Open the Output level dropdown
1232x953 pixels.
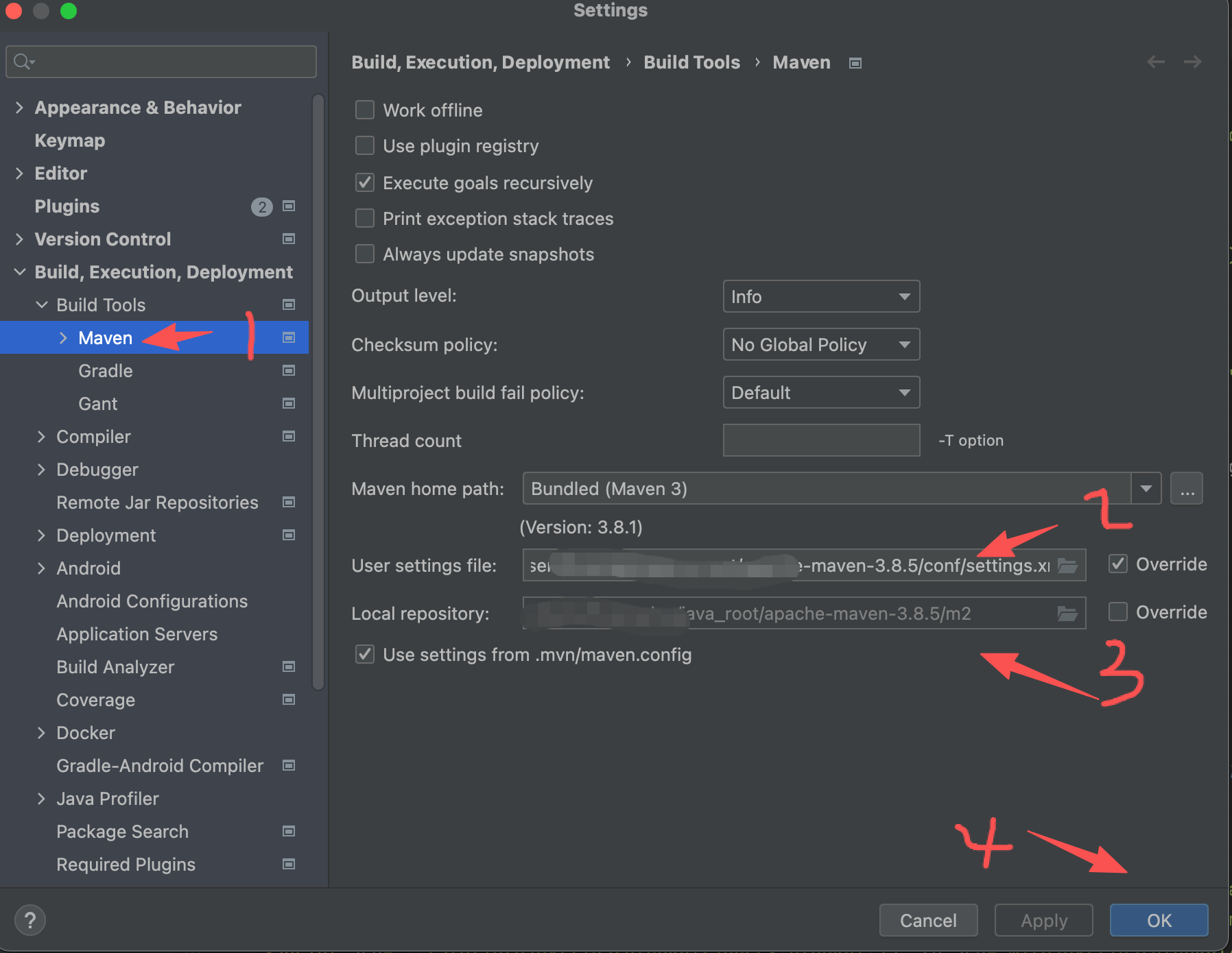[821, 296]
